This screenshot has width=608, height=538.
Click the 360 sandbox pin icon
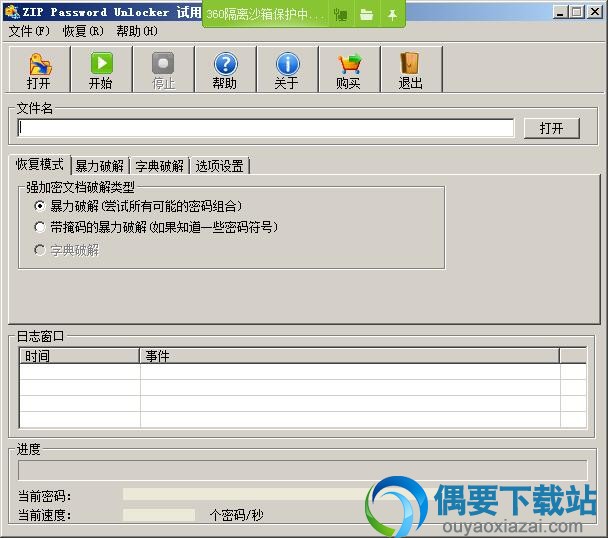tap(392, 15)
